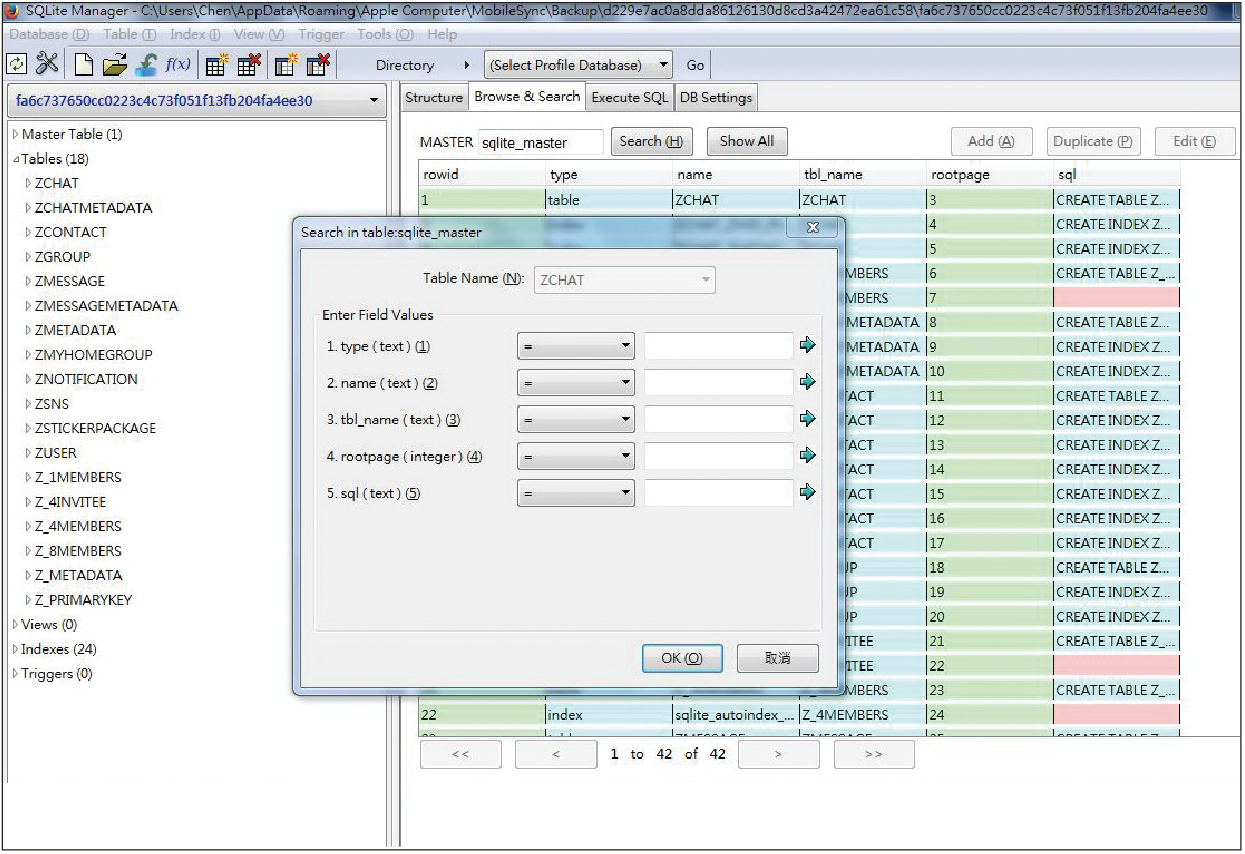Expand the Triggers (0) node

[x=15, y=674]
